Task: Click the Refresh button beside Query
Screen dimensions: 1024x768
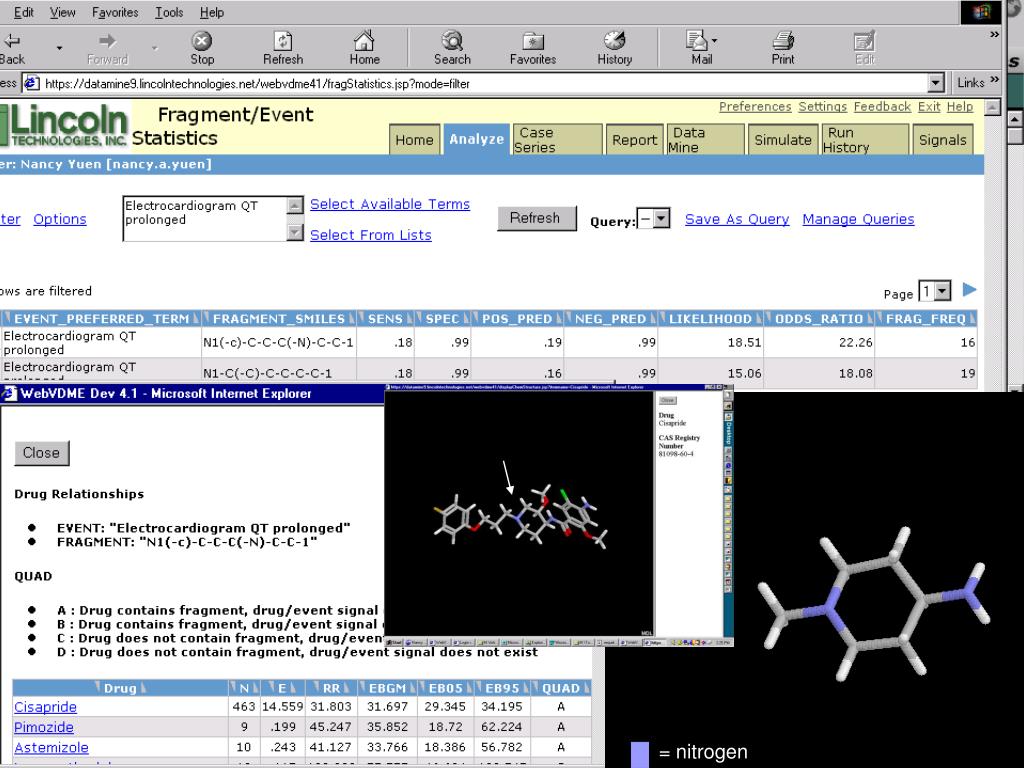Action: [535, 218]
